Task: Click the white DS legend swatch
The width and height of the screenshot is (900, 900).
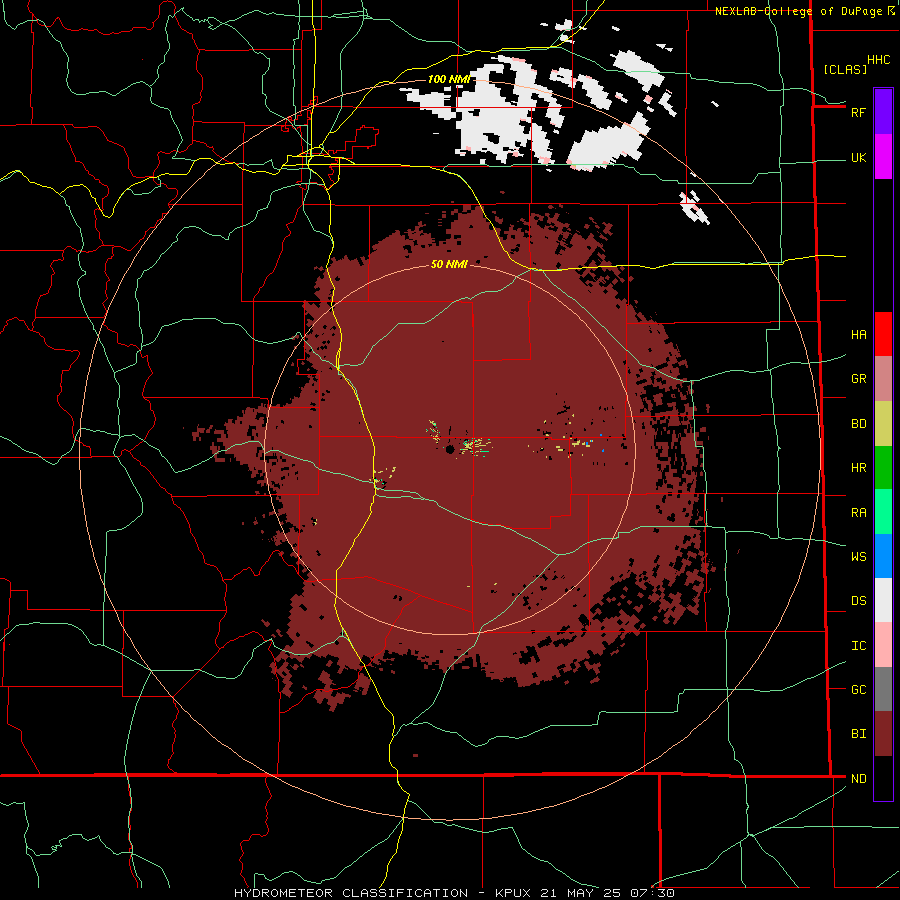Action: tap(883, 600)
